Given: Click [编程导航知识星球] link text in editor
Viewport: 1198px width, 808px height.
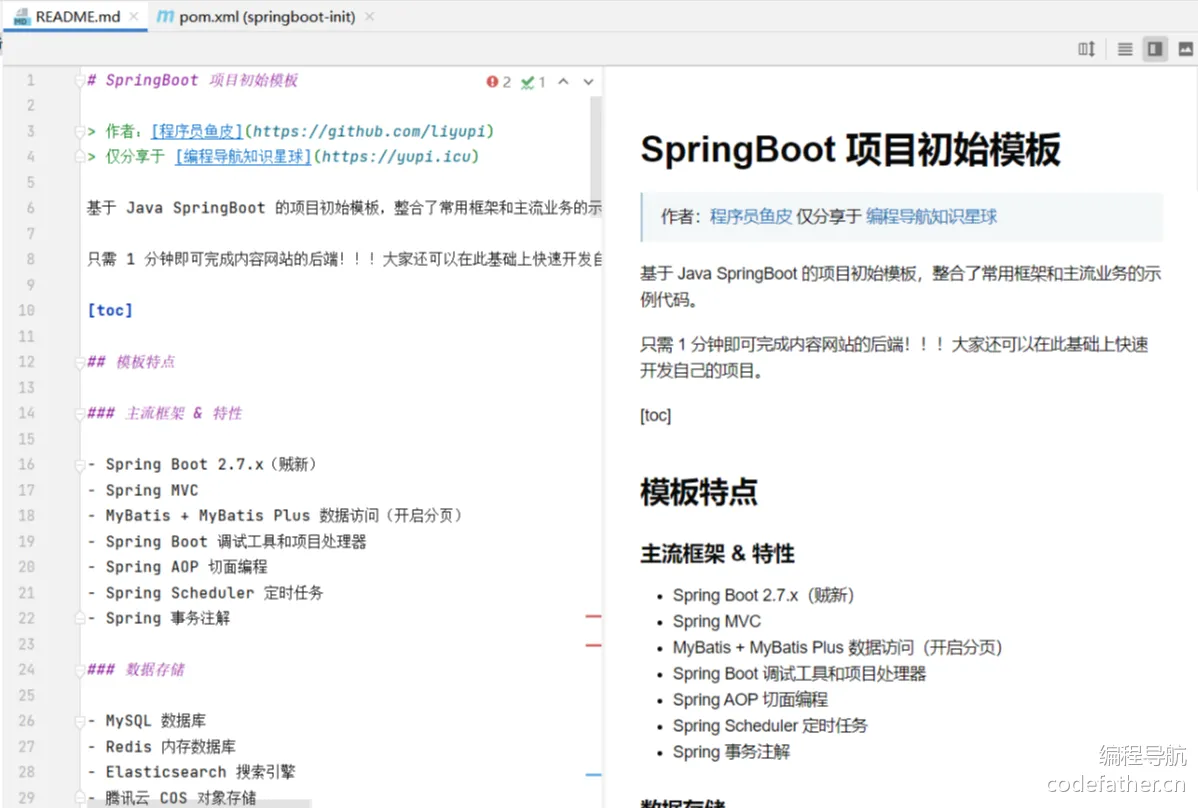Looking at the screenshot, I should click(243, 157).
